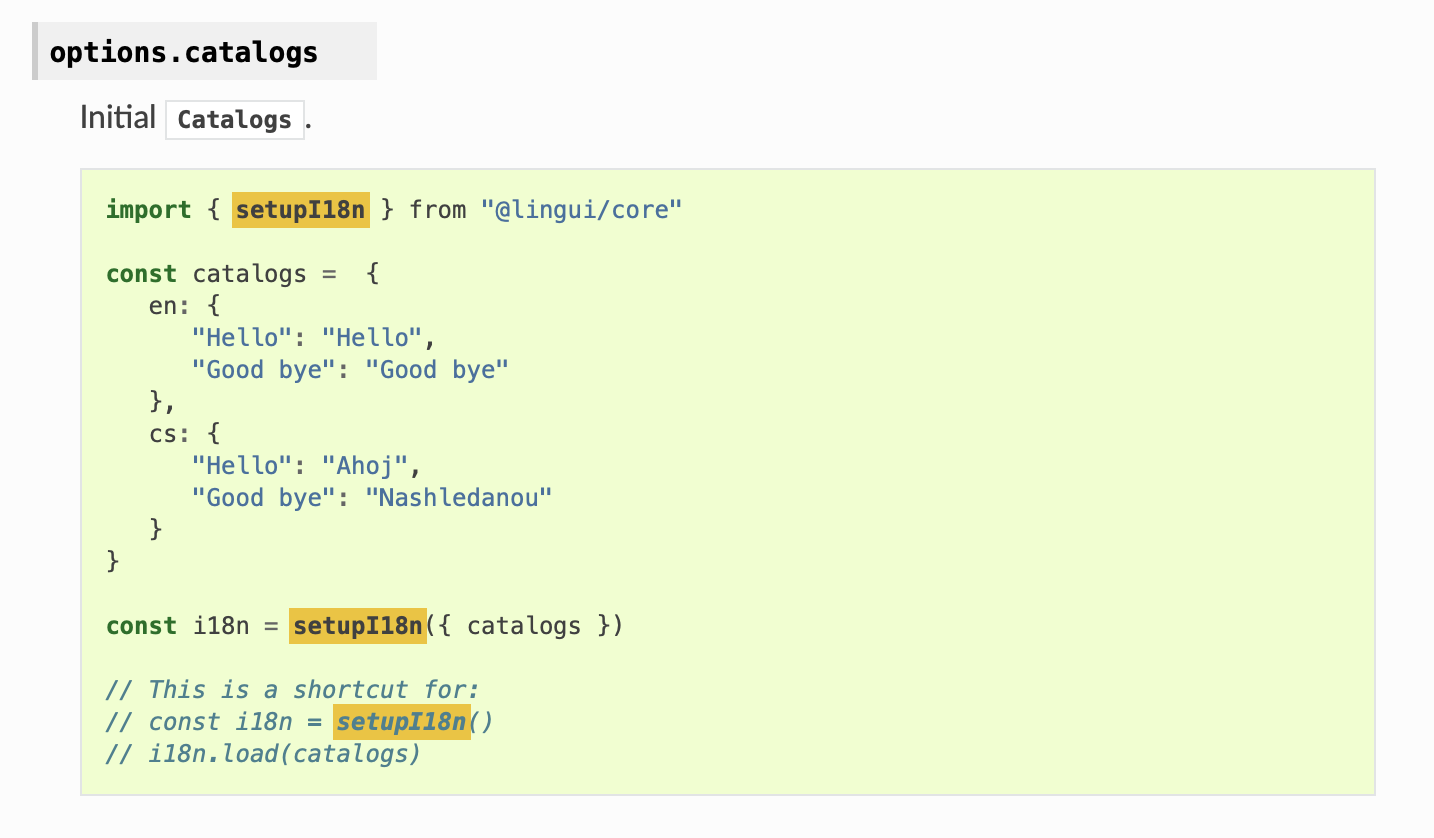Click the const catalogs declaration
1434x838 pixels.
click(200, 273)
